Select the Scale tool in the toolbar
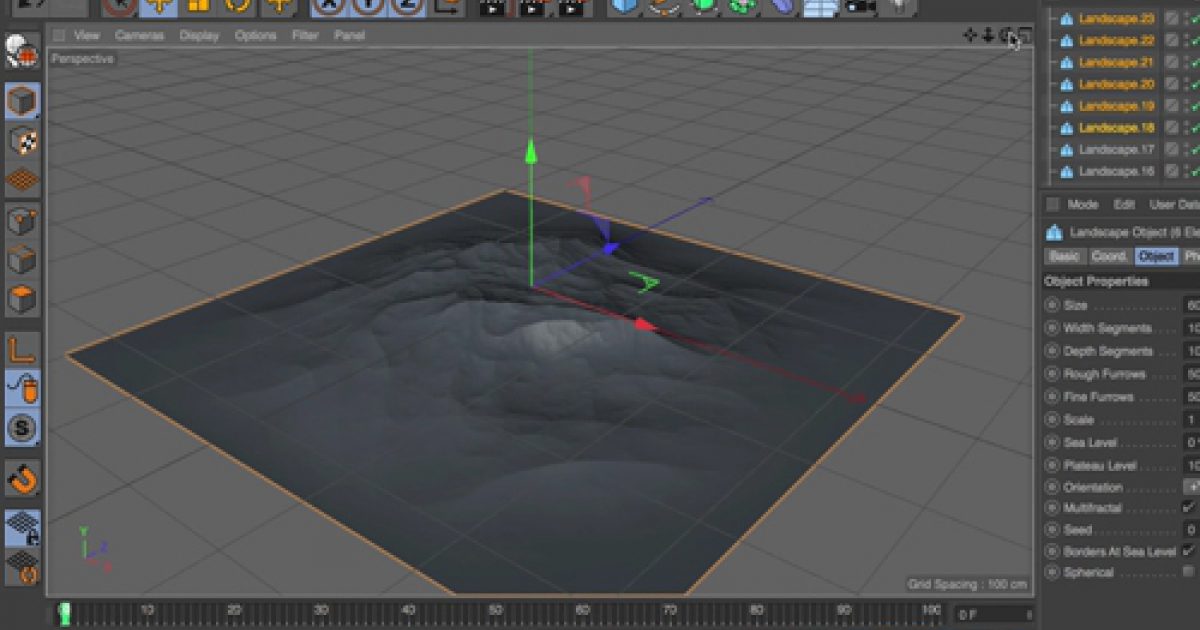The width and height of the screenshot is (1200, 630). [199, 9]
